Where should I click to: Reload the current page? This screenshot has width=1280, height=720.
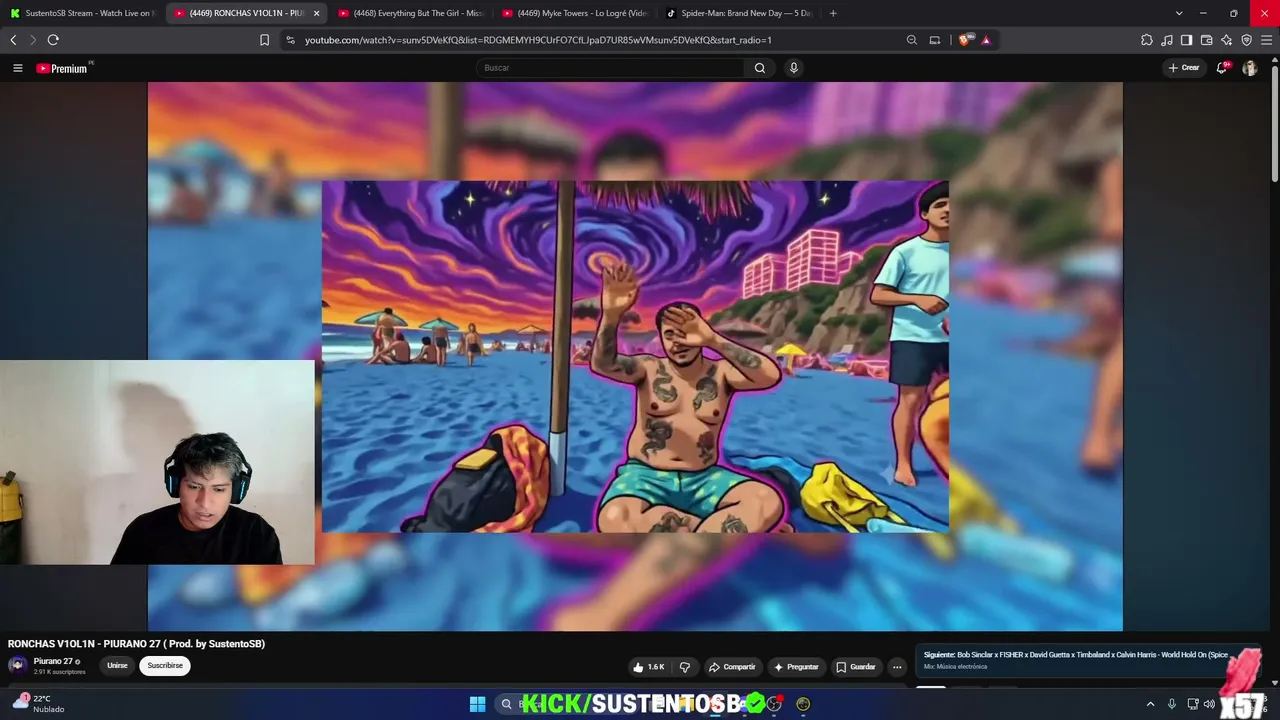point(53,40)
